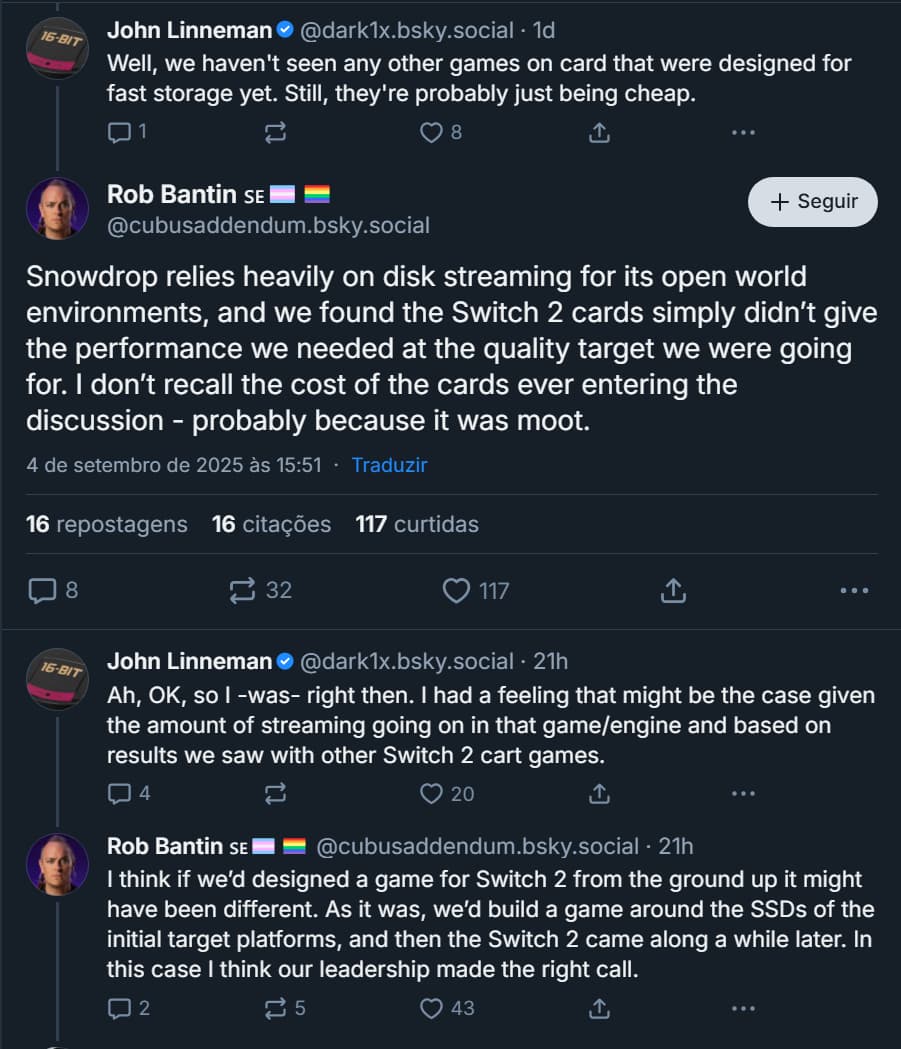Open Rob Bantin's large profile avatar
The height and width of the screenshot is (1049, 901).
click(x=58, y=208)
